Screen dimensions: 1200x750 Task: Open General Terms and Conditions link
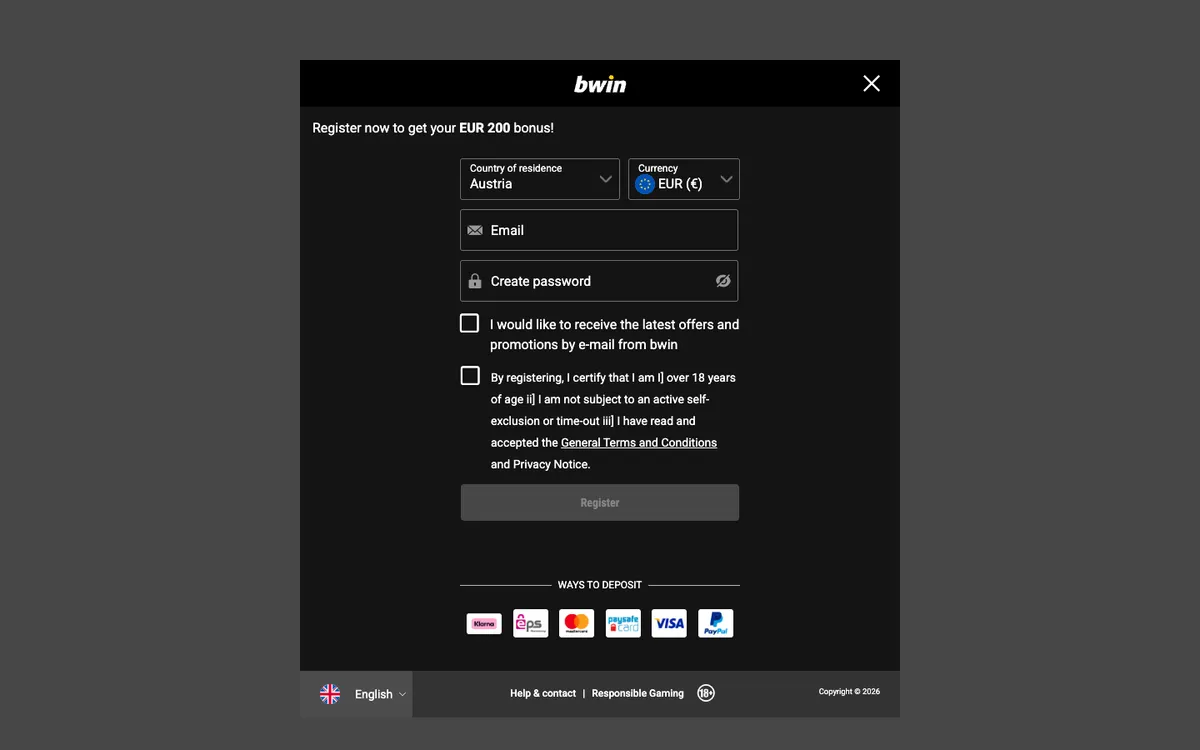639,443
